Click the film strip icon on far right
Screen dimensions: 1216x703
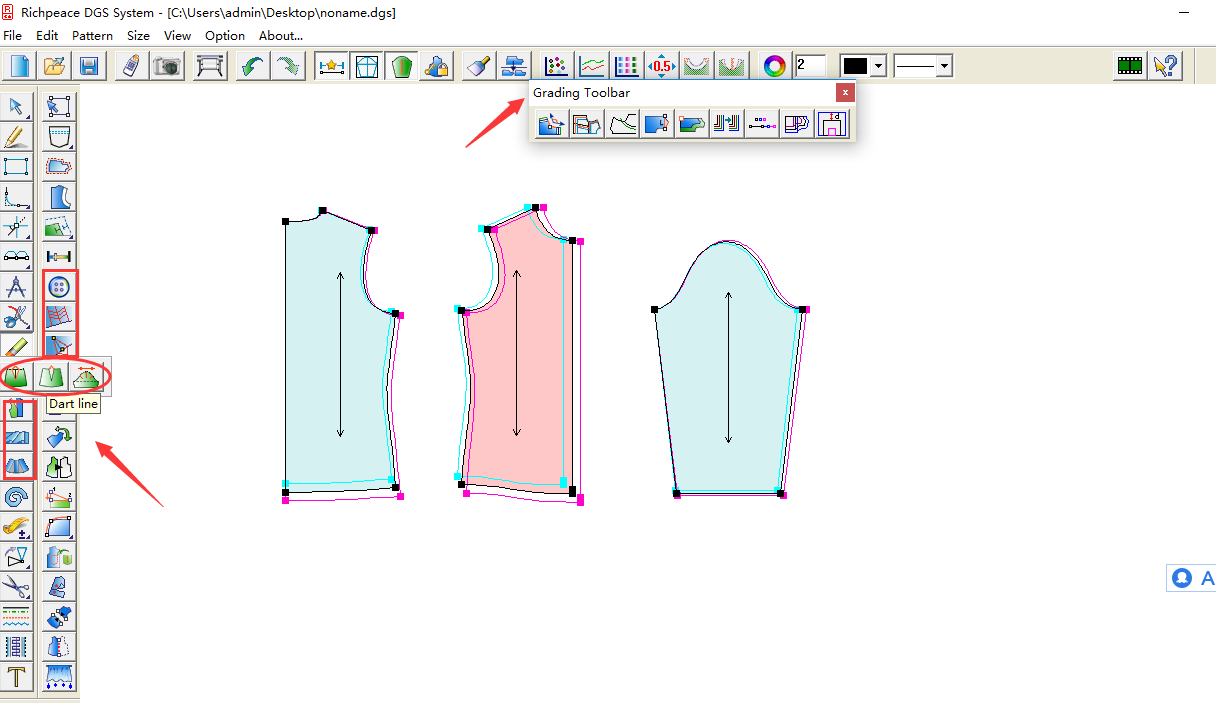click(x=1130, y=65)
